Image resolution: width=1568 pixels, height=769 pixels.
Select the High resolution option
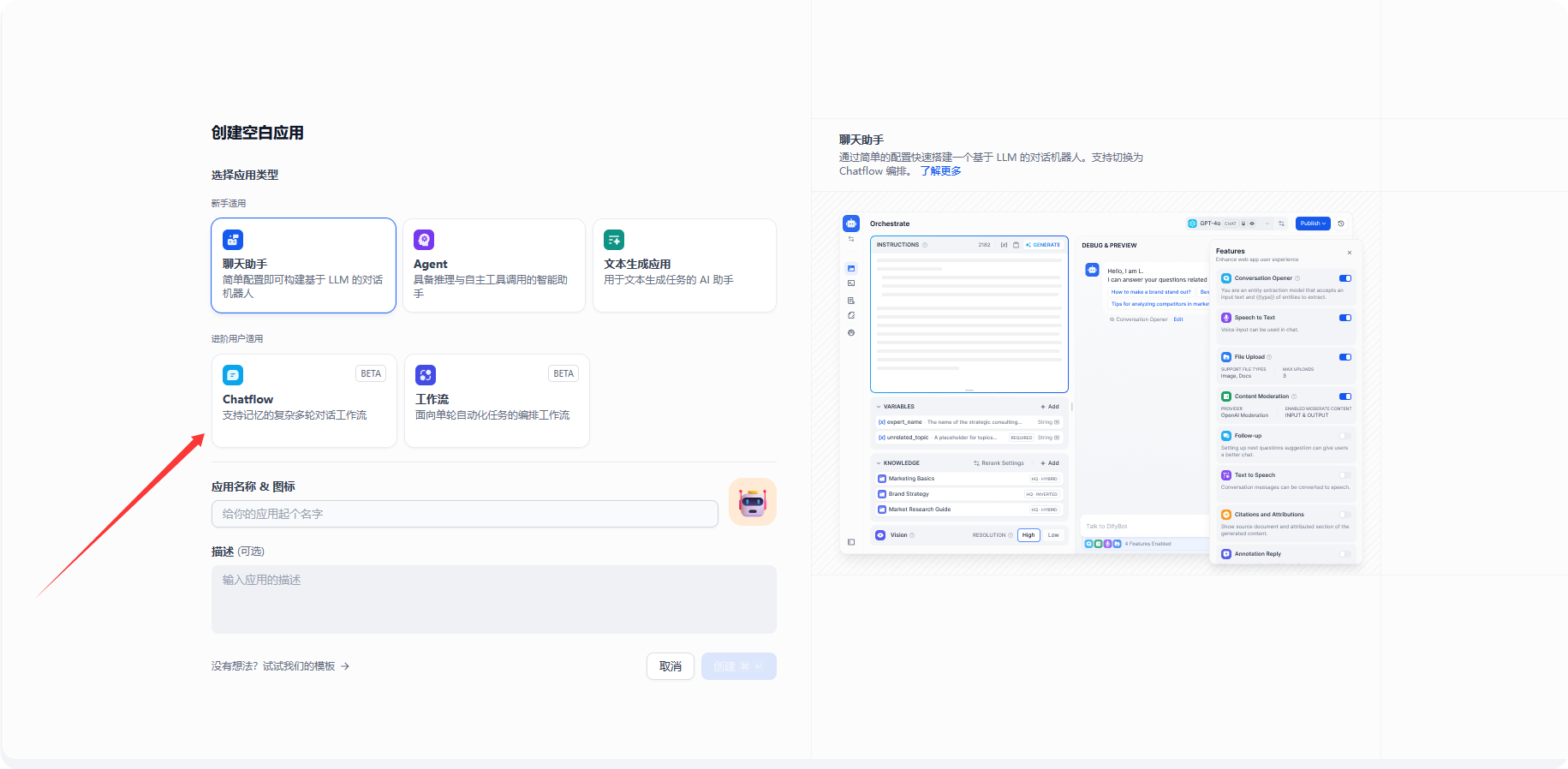pyautogui.click(x=1028, y=535)
